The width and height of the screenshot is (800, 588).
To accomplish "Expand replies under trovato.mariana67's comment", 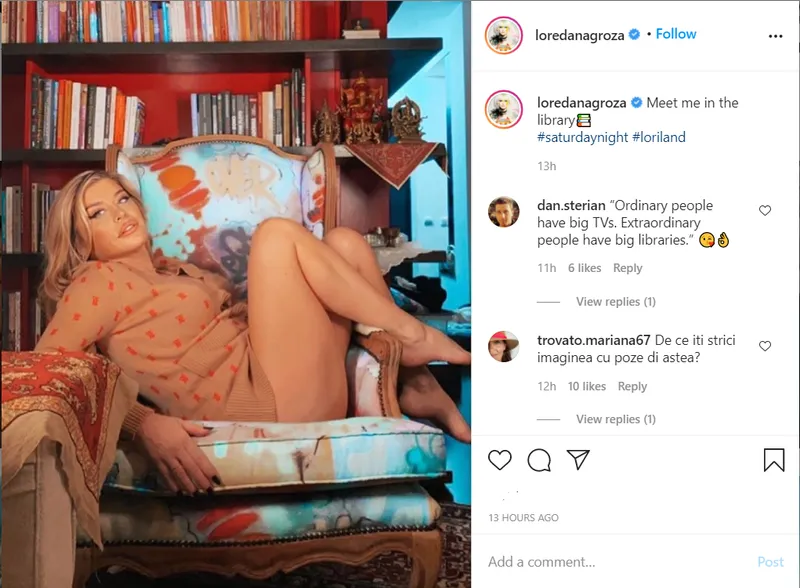I will 616,419.
